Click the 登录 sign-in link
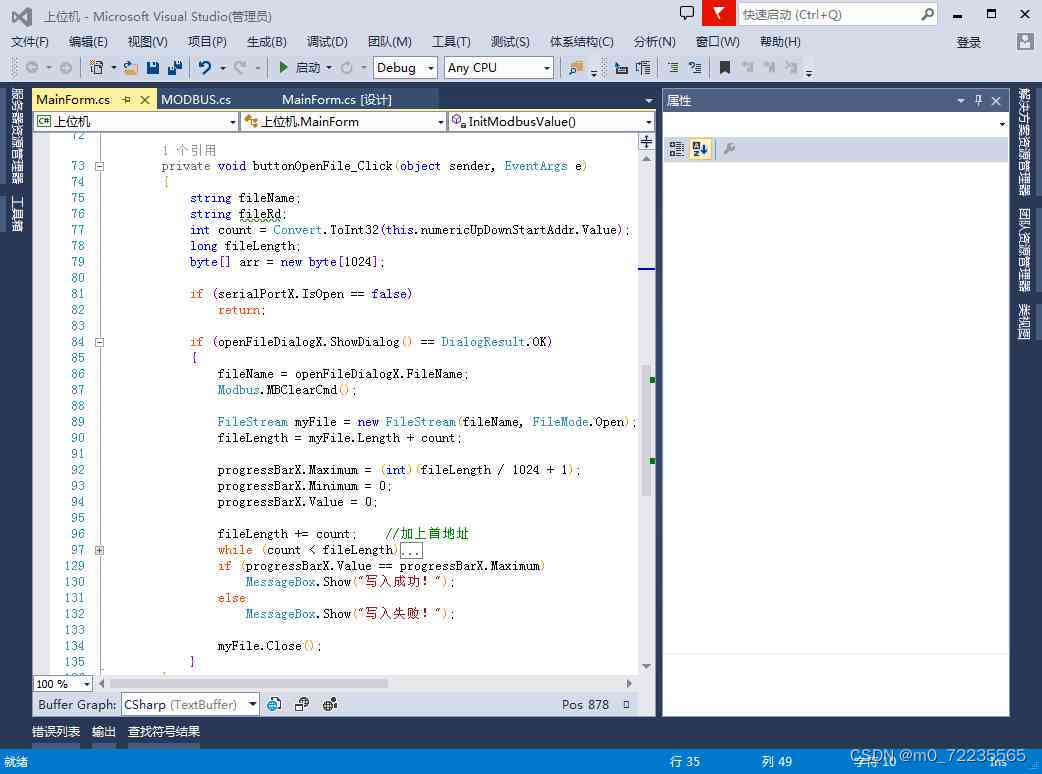Screen dimensions: 1042x774 coord(968,43)
